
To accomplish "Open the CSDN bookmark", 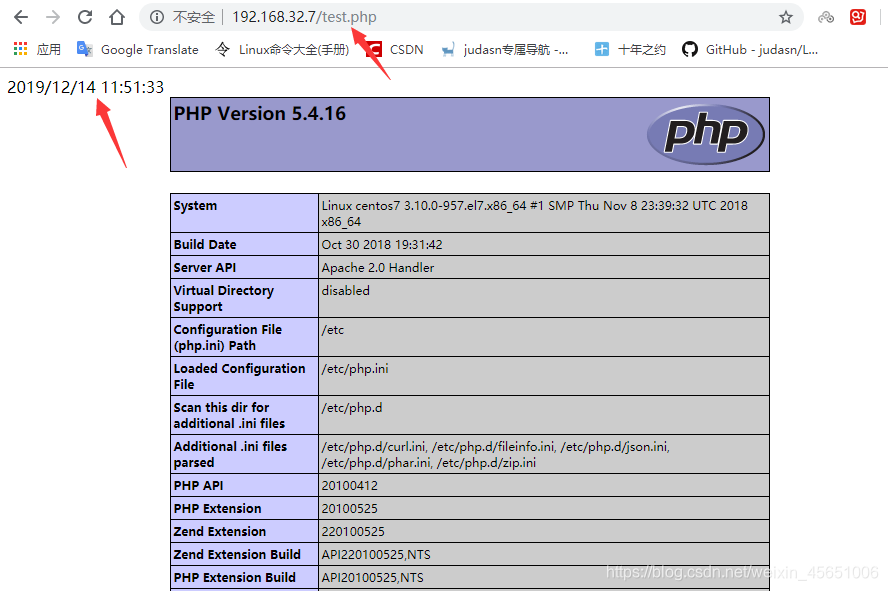I will pos(395,49).
